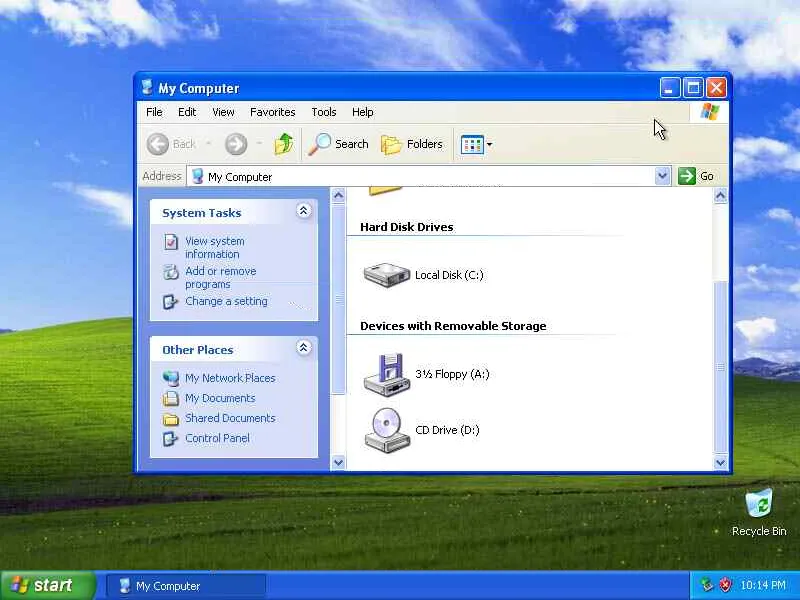Minimize the My Computer window
800x600 pixels.
pos(669,88)
